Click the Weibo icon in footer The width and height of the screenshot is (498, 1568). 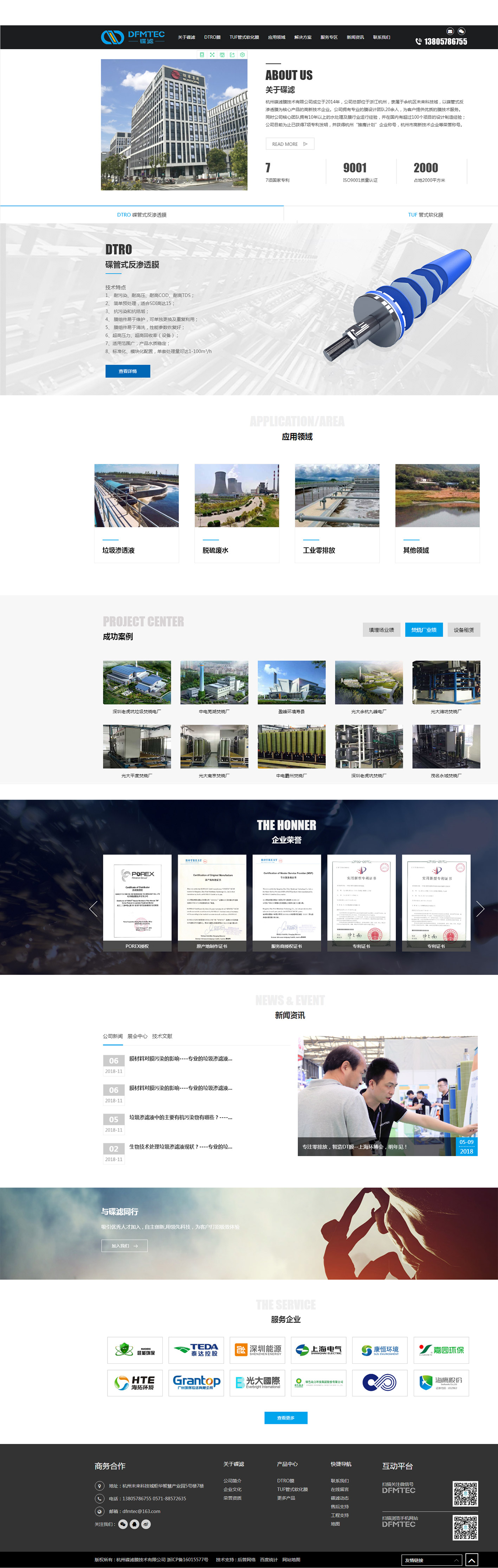pyautogui.click(x=145, y=1524)
